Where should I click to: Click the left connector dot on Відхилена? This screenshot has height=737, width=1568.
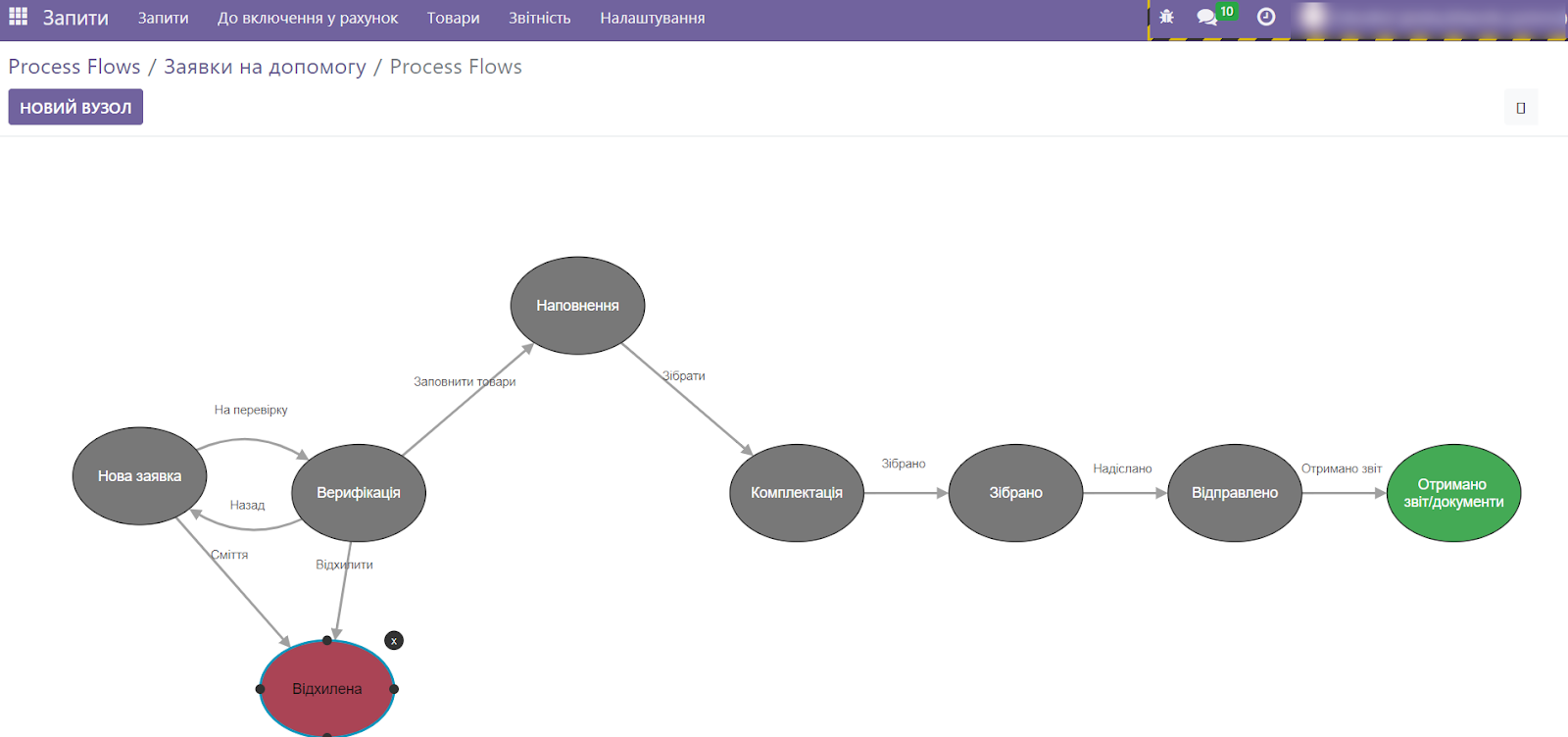(261, 689)
